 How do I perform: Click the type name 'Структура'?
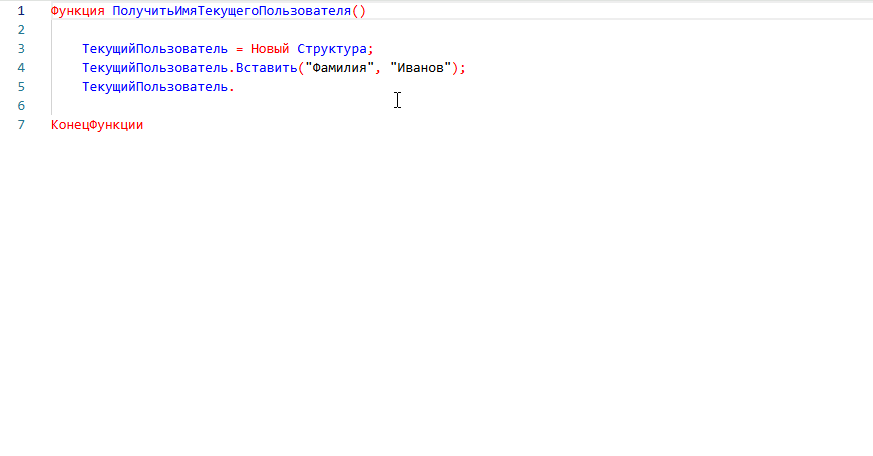click(332, 49)
